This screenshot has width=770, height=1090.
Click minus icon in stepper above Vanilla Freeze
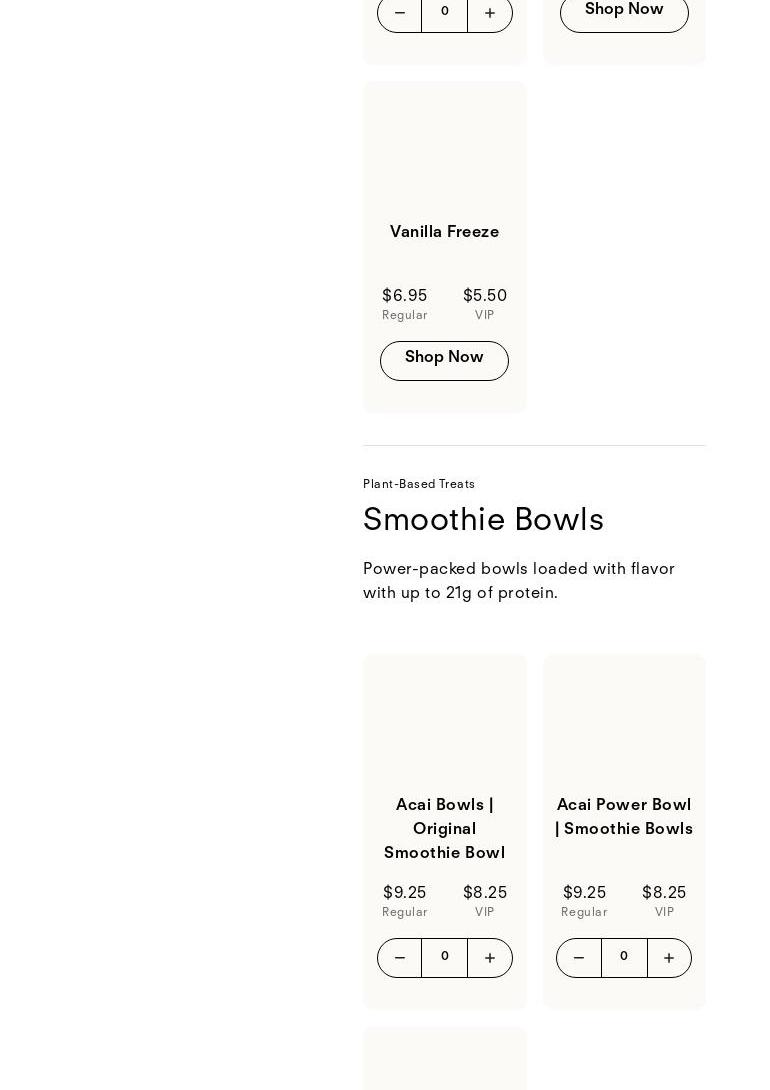tap(399, 13)
